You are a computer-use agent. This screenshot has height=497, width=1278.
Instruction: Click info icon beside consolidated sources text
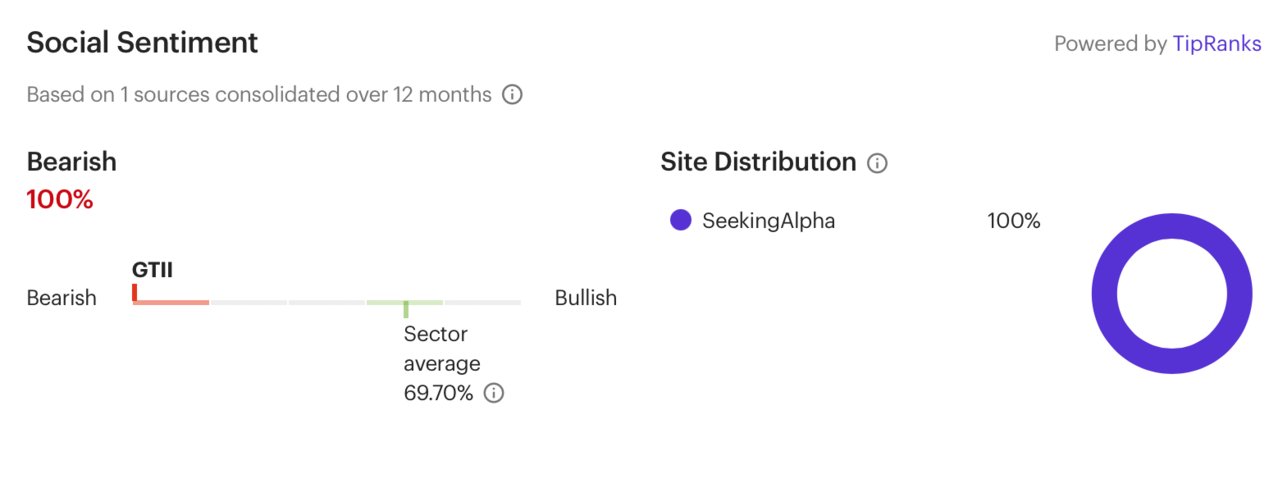[512, 95]
